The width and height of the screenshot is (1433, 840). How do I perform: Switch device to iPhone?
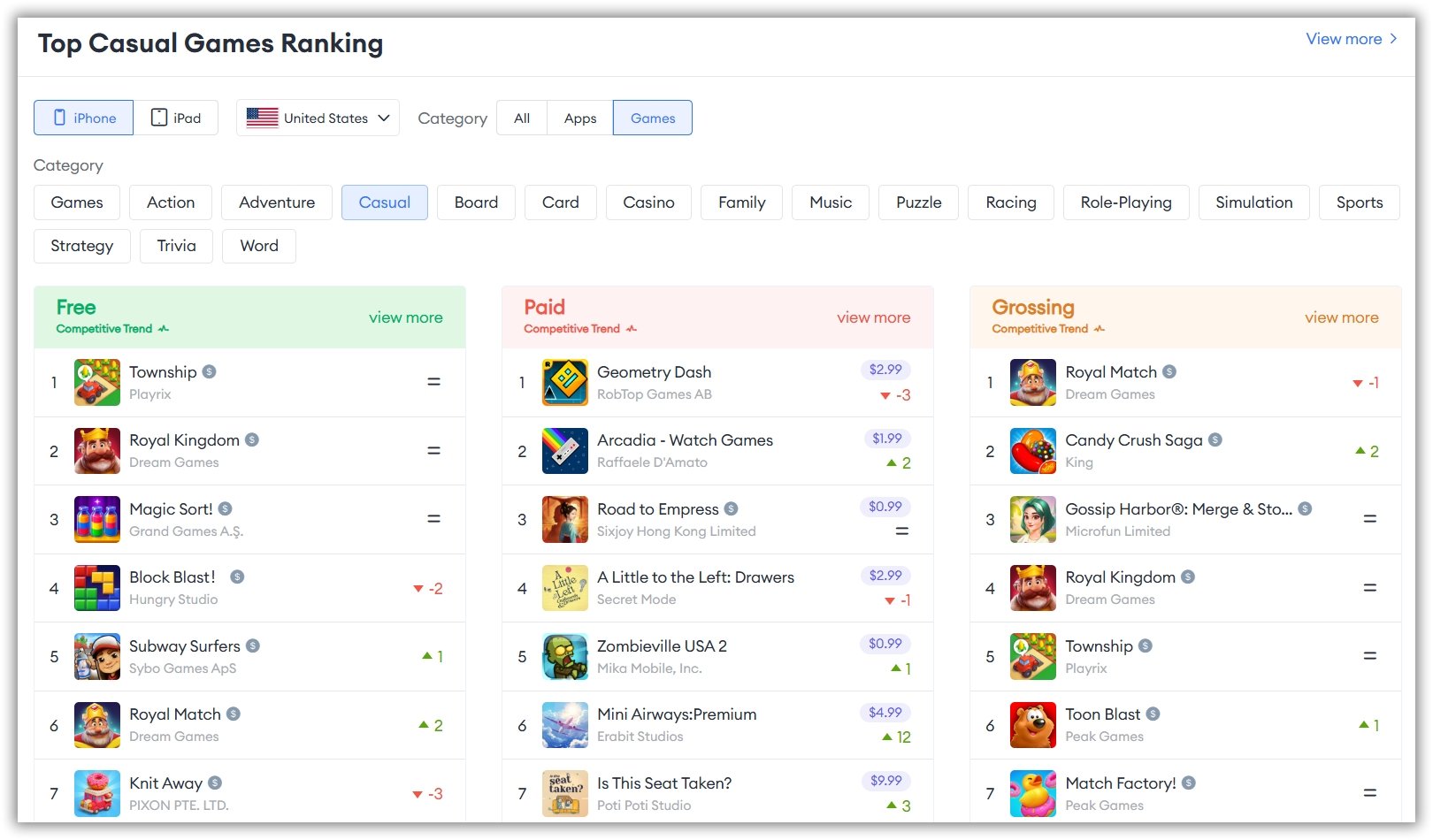tap(84, 118)
